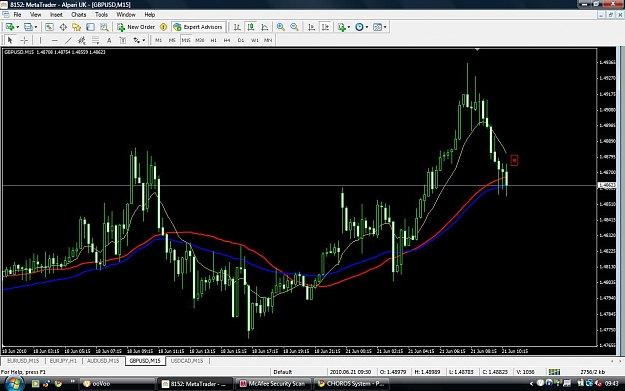625x391 pixels.
Task: Toggle the Terminal panel icon
Action: (90, 27)
